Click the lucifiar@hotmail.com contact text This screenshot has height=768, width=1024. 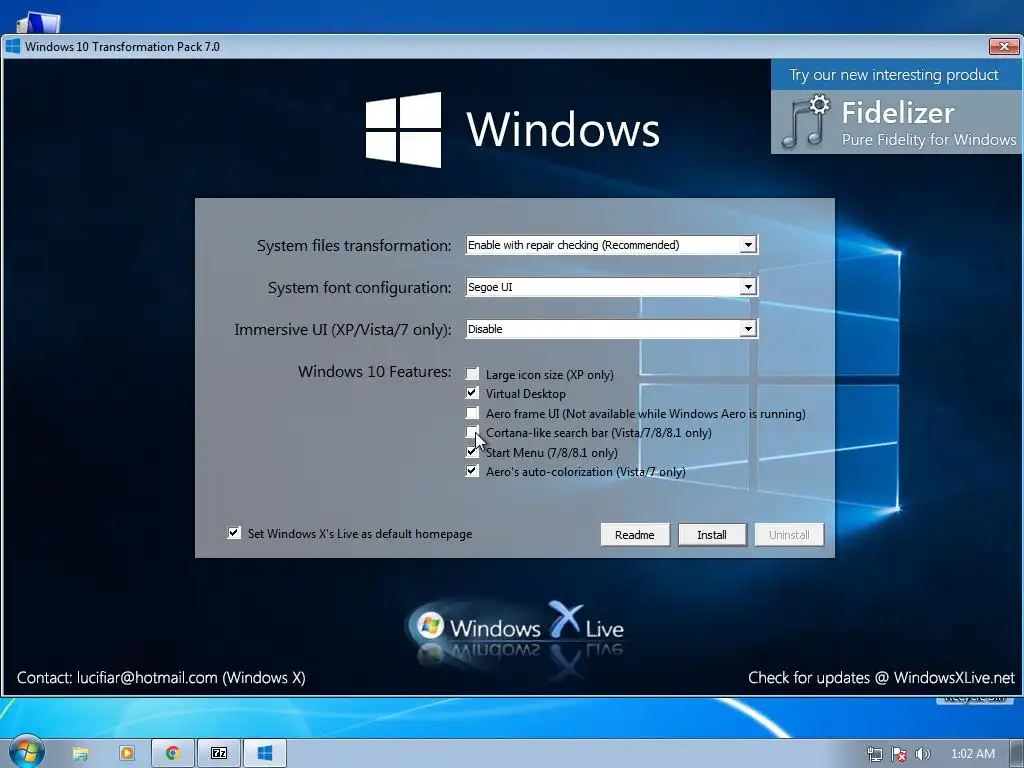(x=147, y=678)
